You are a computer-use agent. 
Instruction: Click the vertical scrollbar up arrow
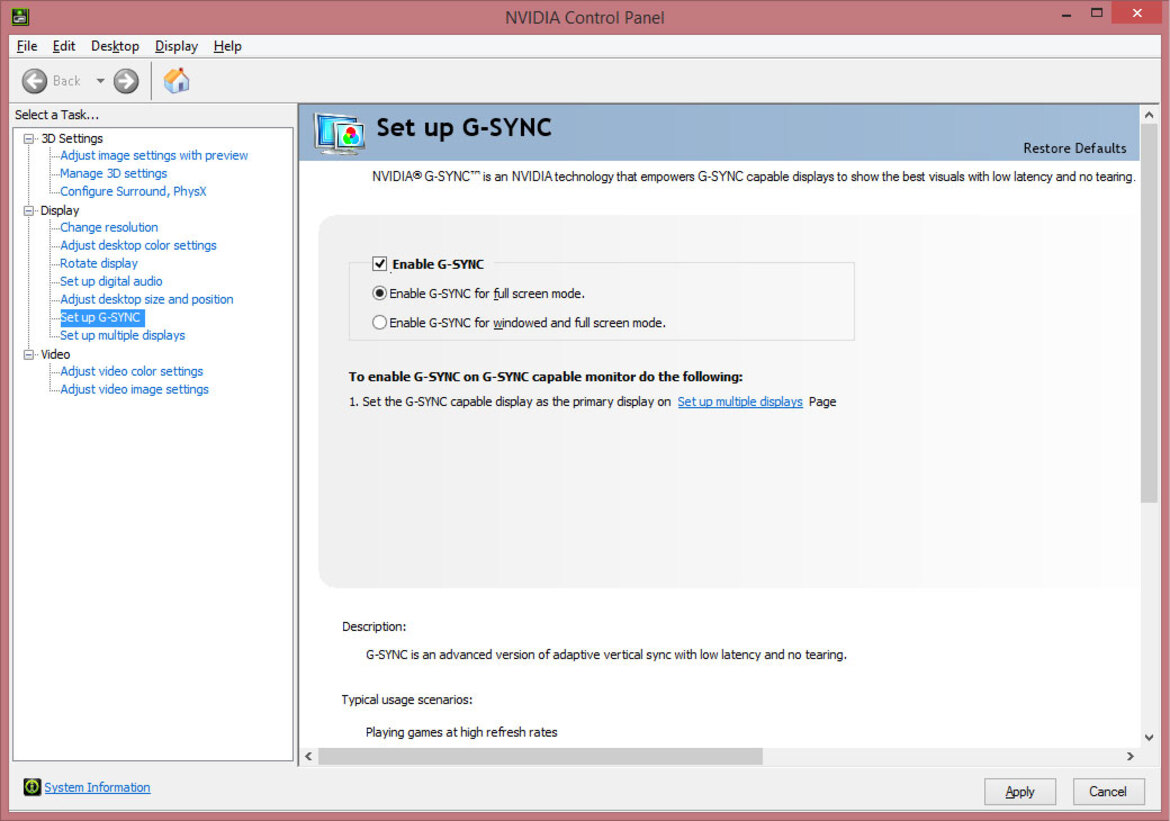click(1149, 115)
